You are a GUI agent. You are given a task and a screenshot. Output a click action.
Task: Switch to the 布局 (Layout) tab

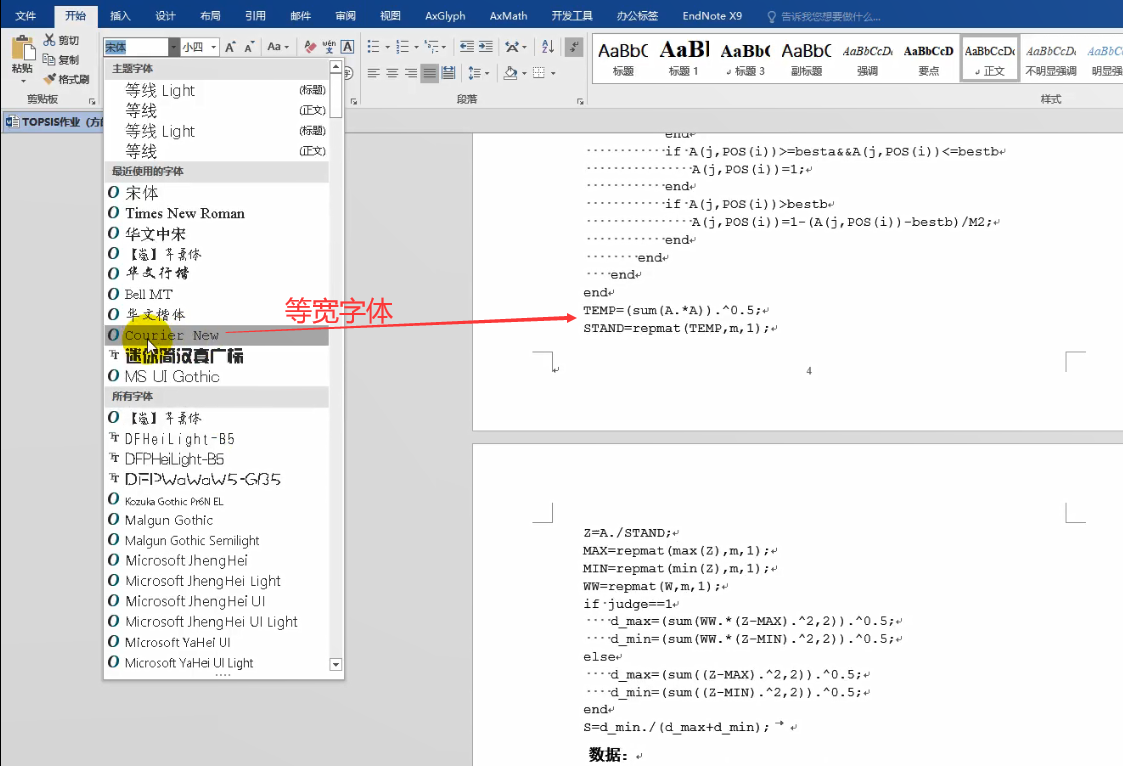click(x=211, y=16)
